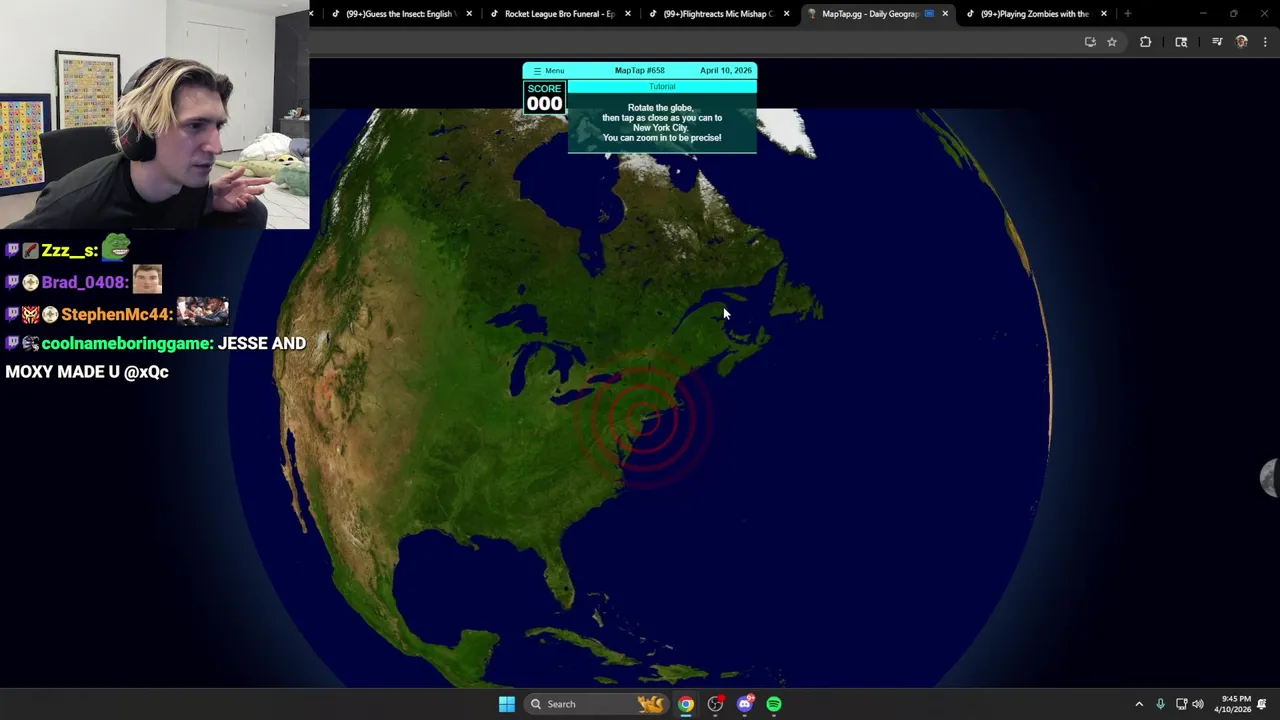Image resolution: width=1280 pixels, height=720 pixels.
Task: Close the MapTap.gg tab
Action: pyautogui.click(x=945, y=14)
